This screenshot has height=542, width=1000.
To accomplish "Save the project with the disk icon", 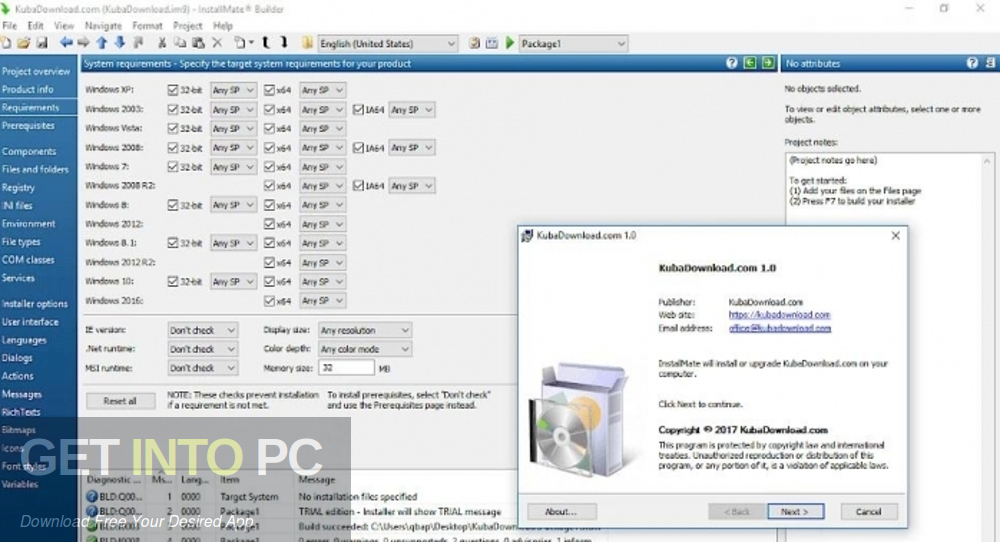I will pos(42,43).
